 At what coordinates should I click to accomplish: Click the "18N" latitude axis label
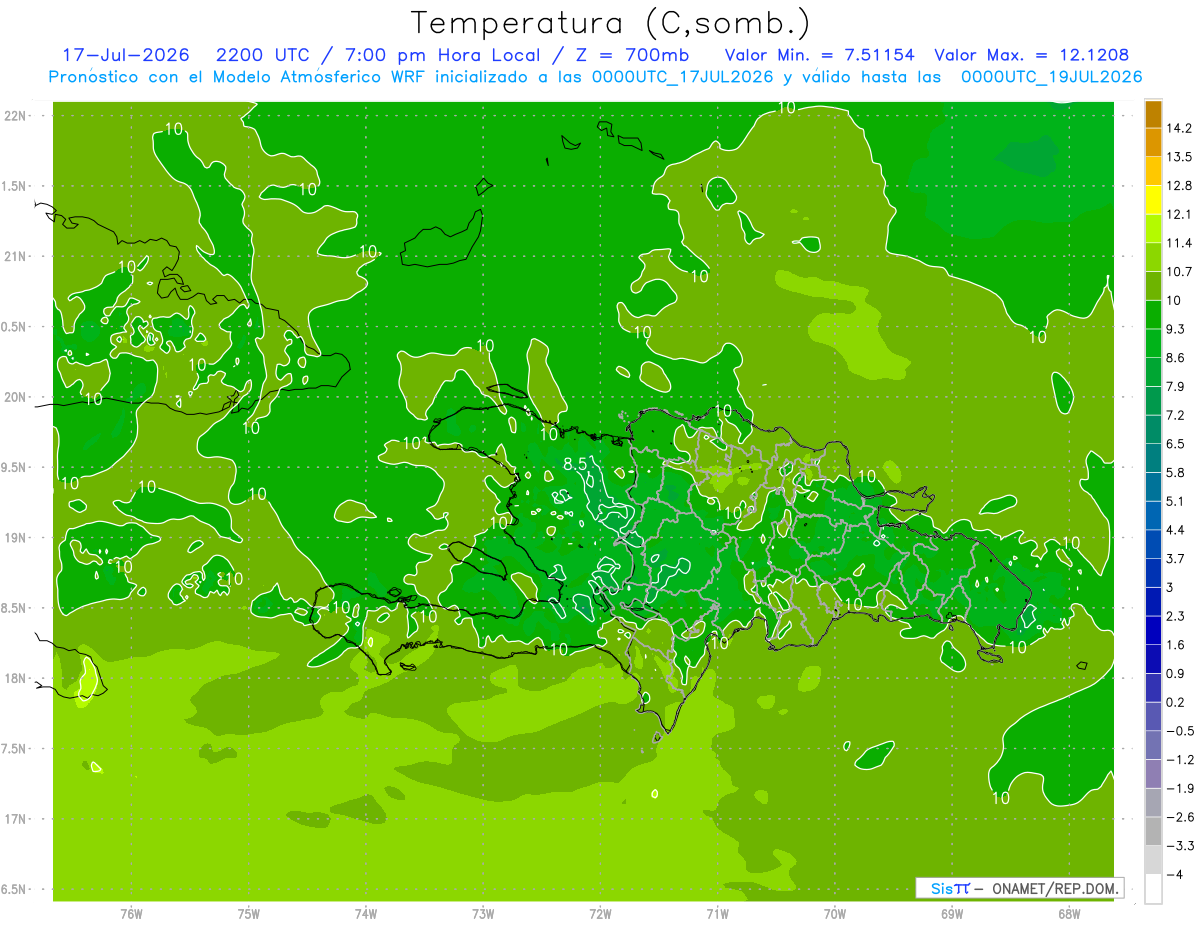16,678
